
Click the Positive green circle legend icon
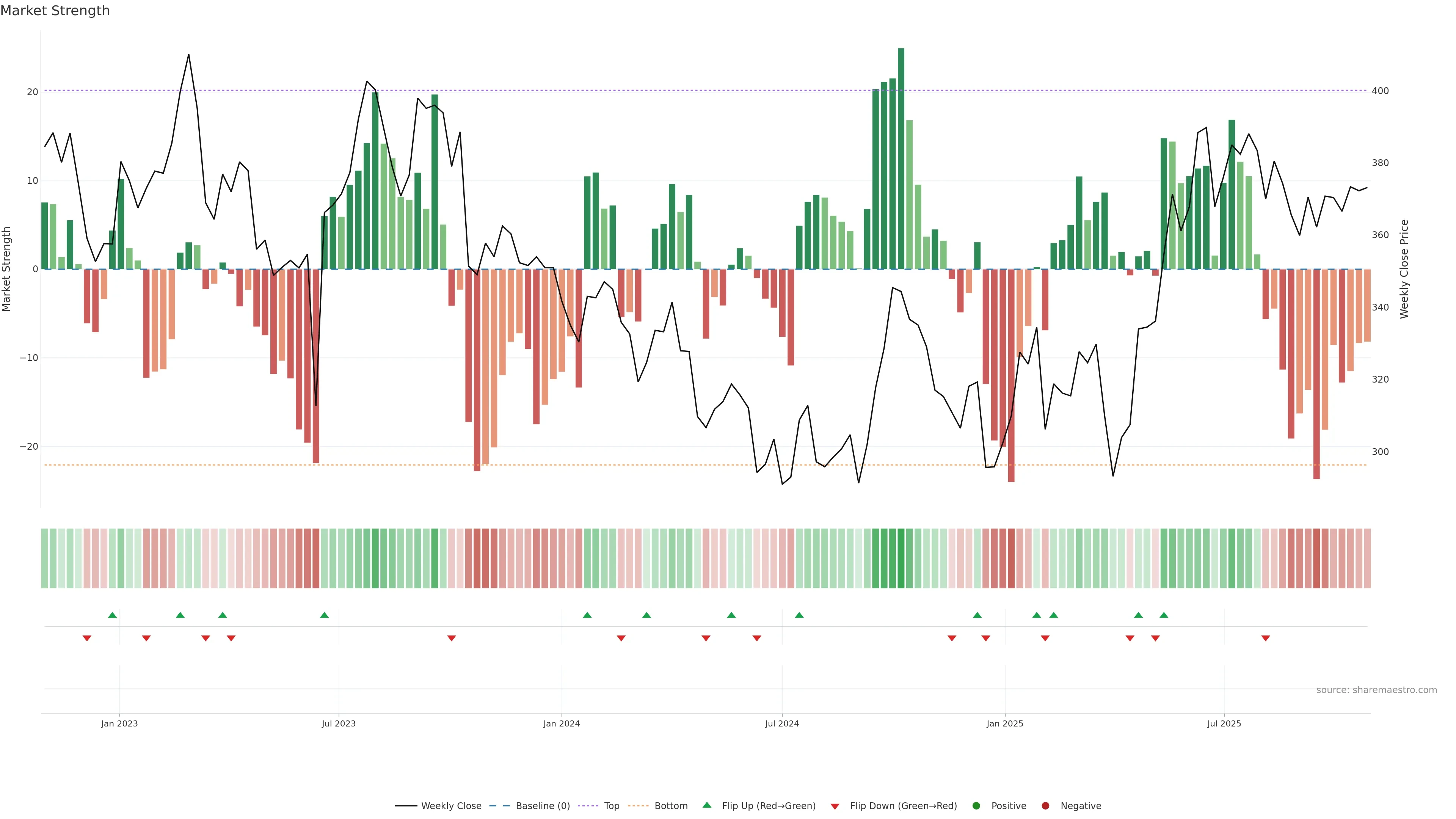click(976, 805)
